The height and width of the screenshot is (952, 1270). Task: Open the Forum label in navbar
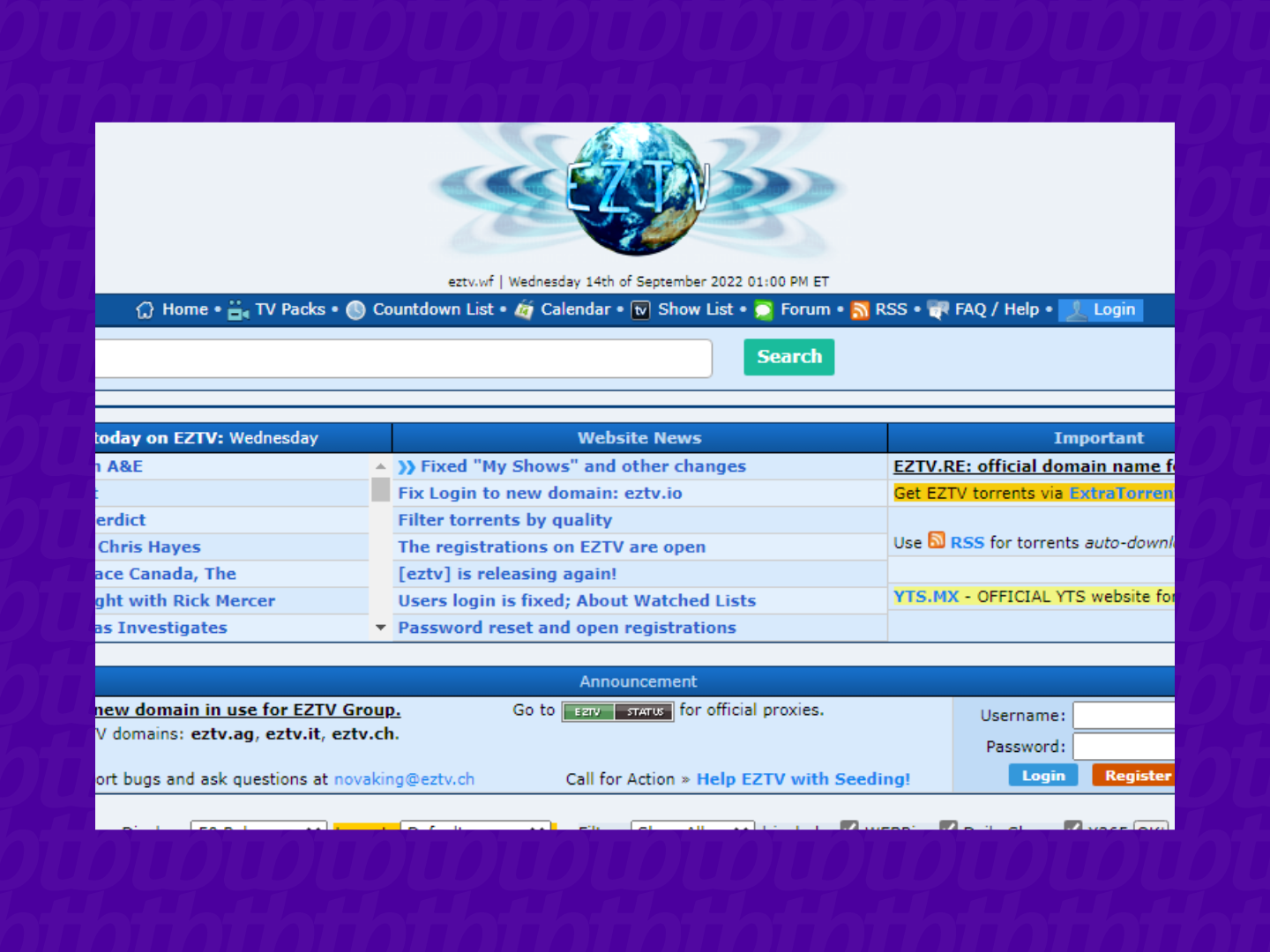tap(805, 309)
